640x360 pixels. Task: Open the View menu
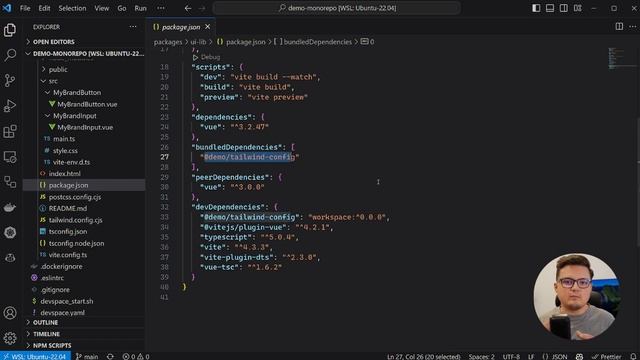[x=102, y=8]
